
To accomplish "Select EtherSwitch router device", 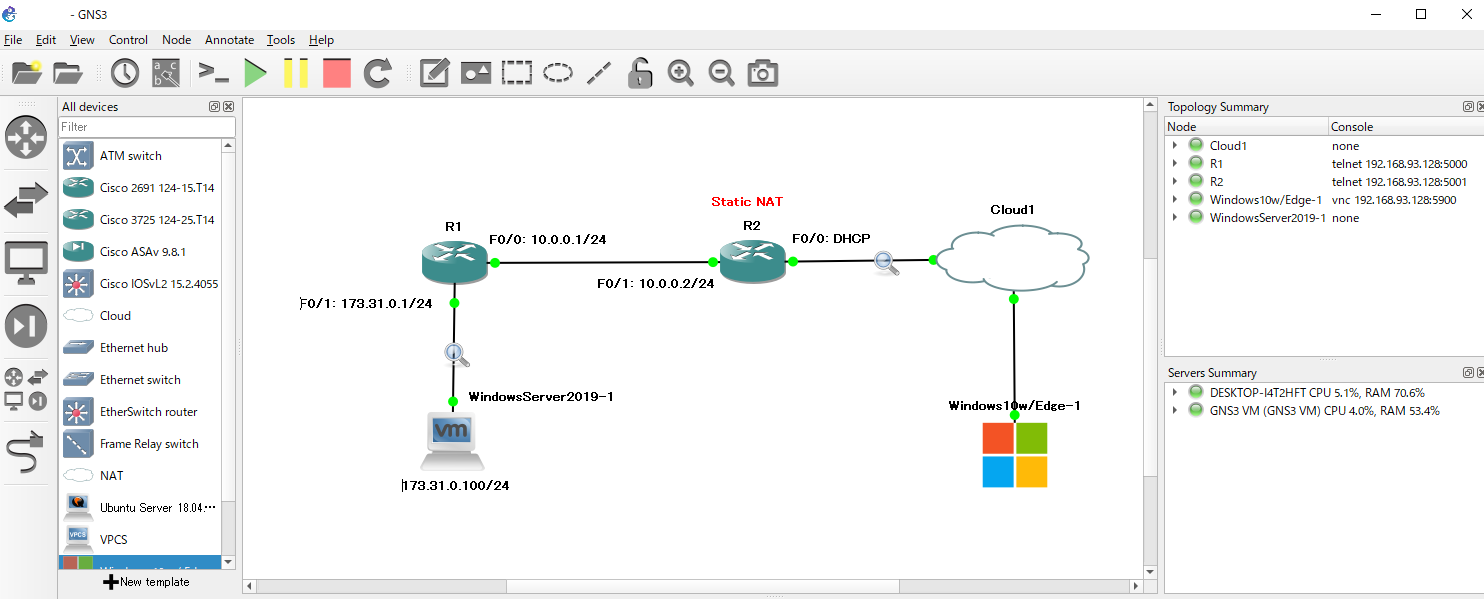I will coord(140,412).
